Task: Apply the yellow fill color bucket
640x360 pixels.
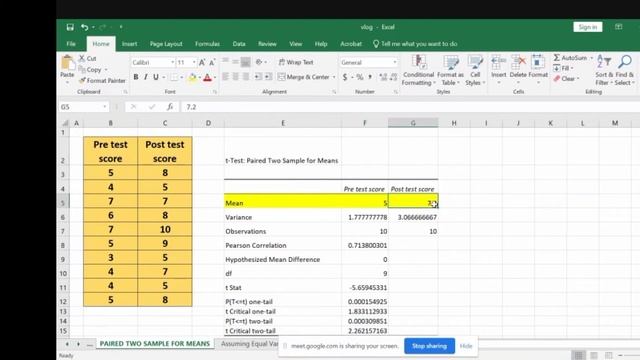Action: click(x=192, y=77)
